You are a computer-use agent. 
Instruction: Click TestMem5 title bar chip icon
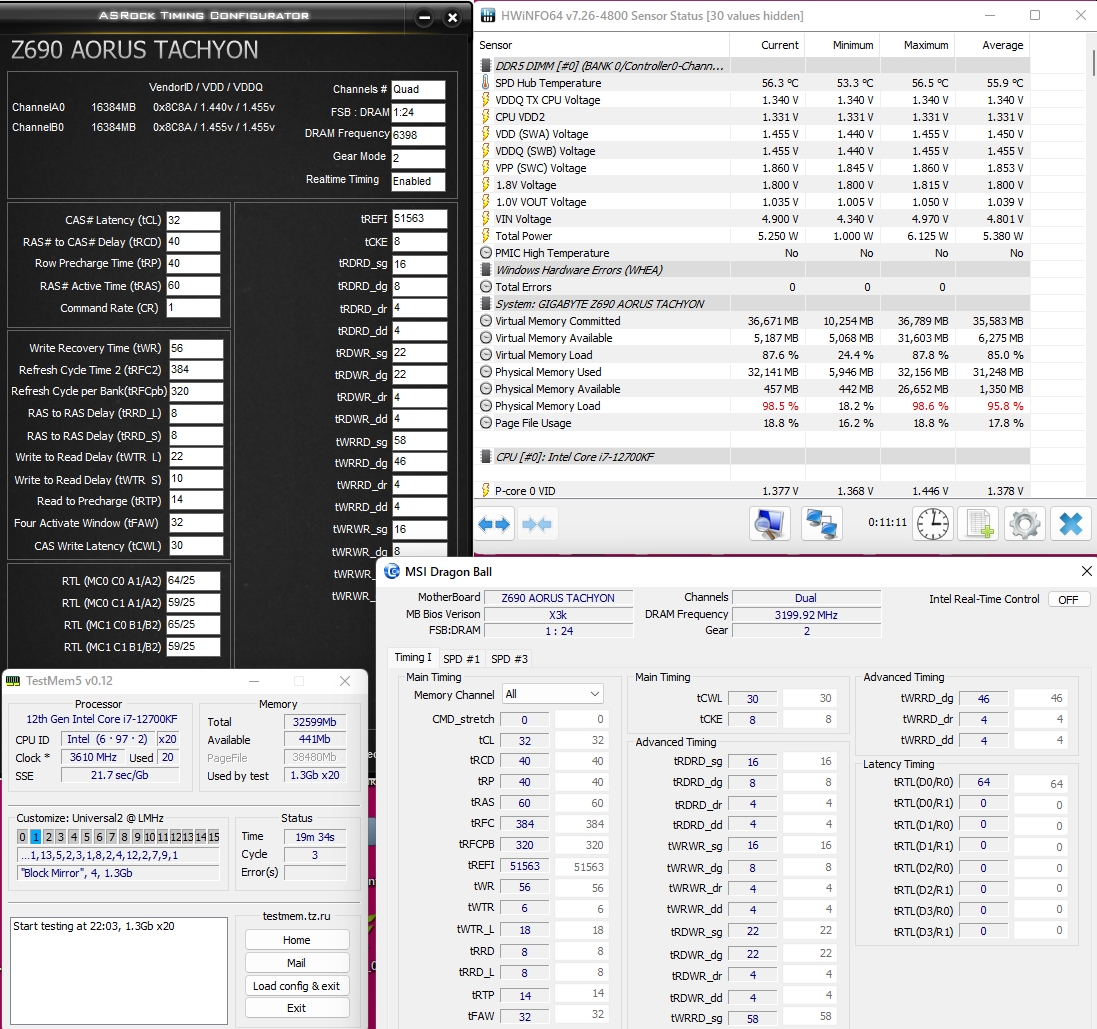pos(13,681)
